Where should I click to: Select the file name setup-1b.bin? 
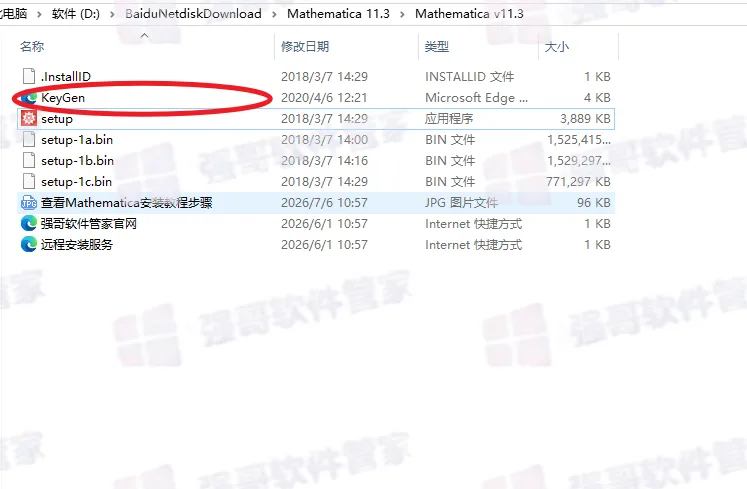point(77,161)
